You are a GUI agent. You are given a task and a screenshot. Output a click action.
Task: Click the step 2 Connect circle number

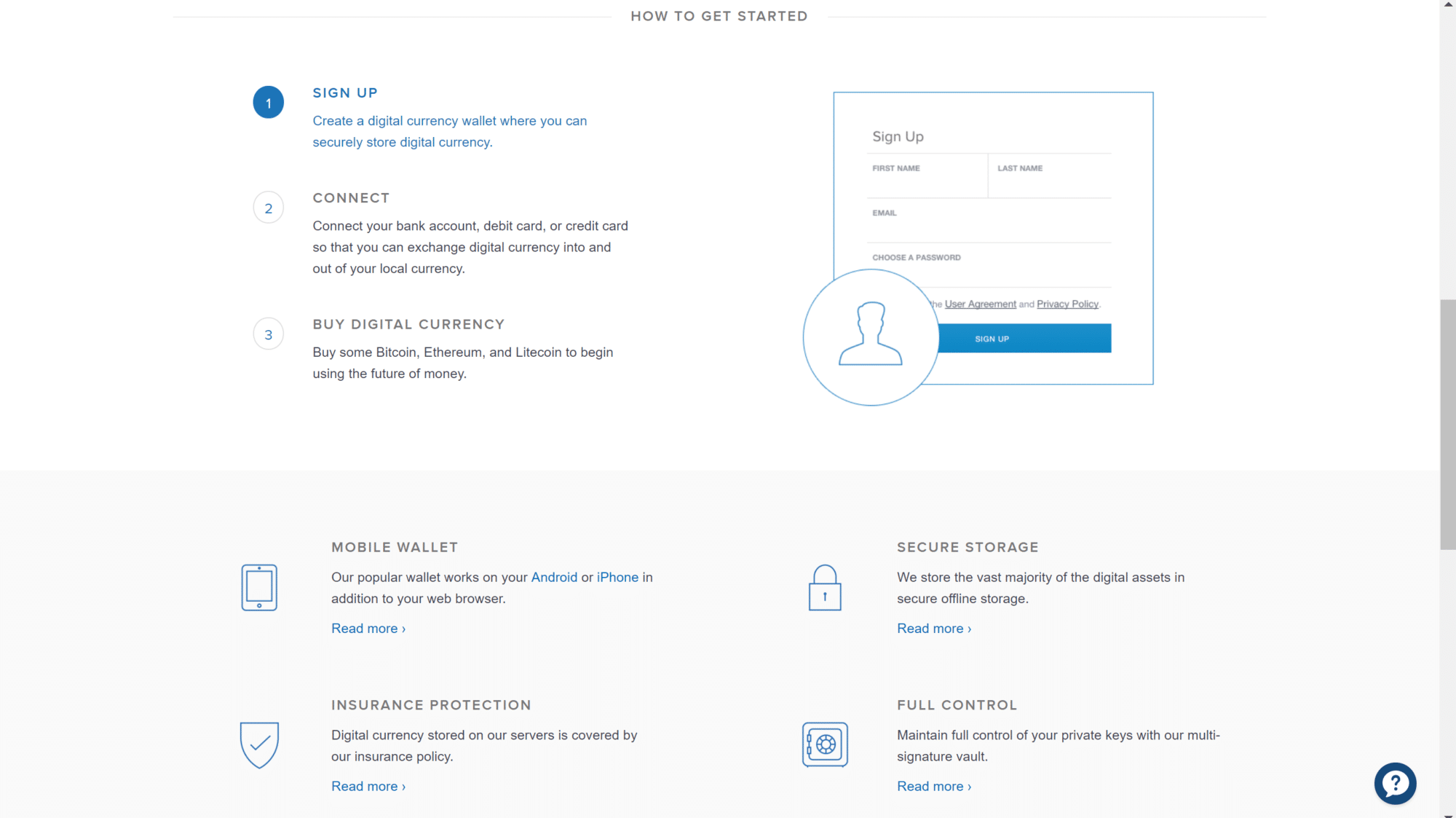pos(268,207)
